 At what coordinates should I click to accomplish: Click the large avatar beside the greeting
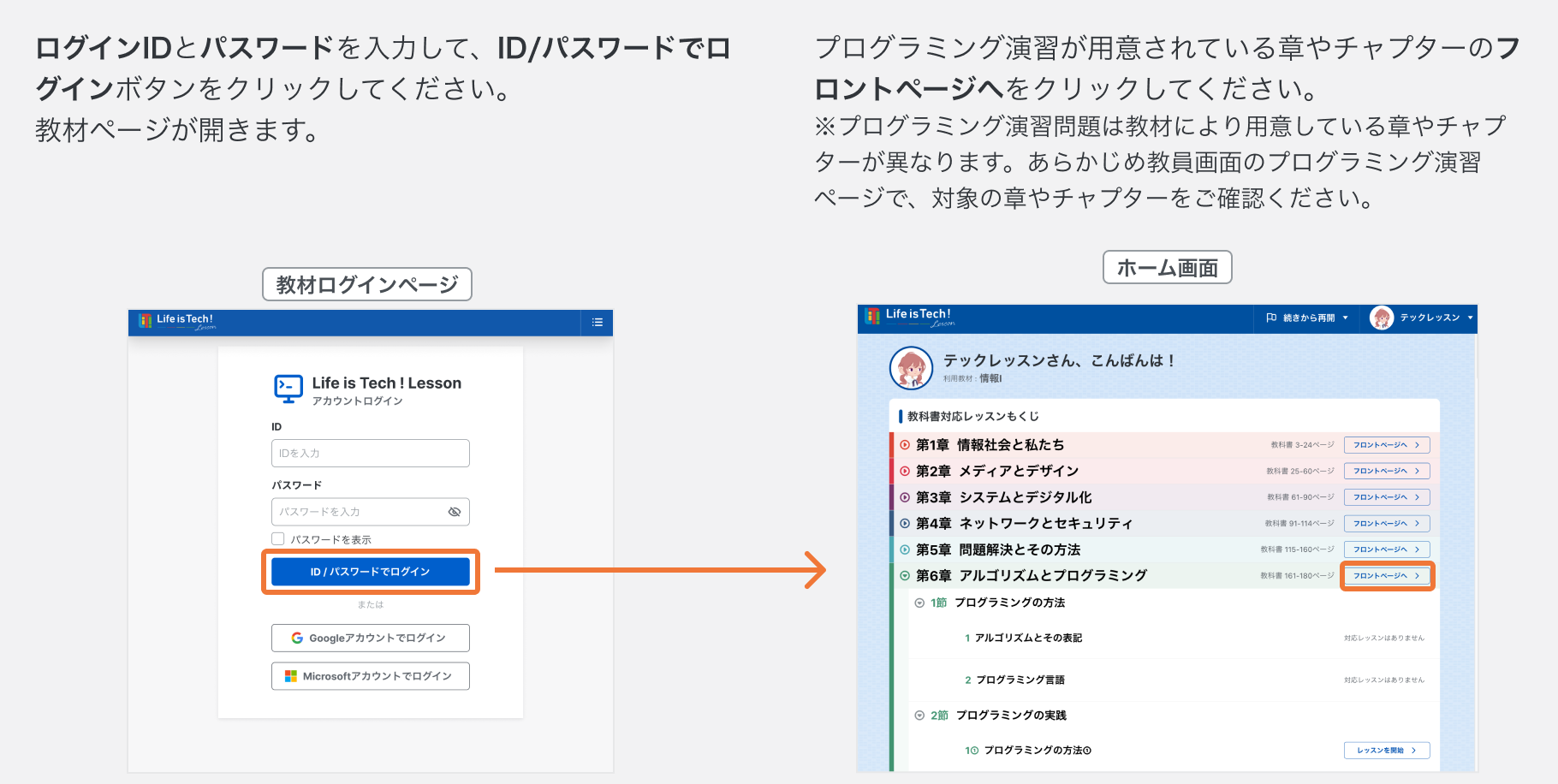[911, 368]
